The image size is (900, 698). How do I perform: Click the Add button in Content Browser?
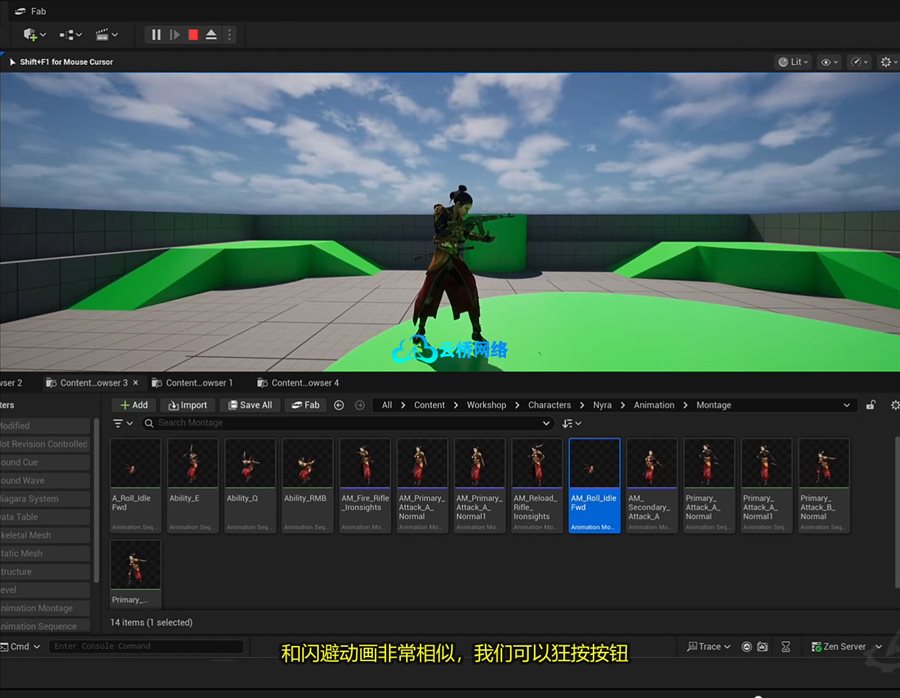pos(133,405)
